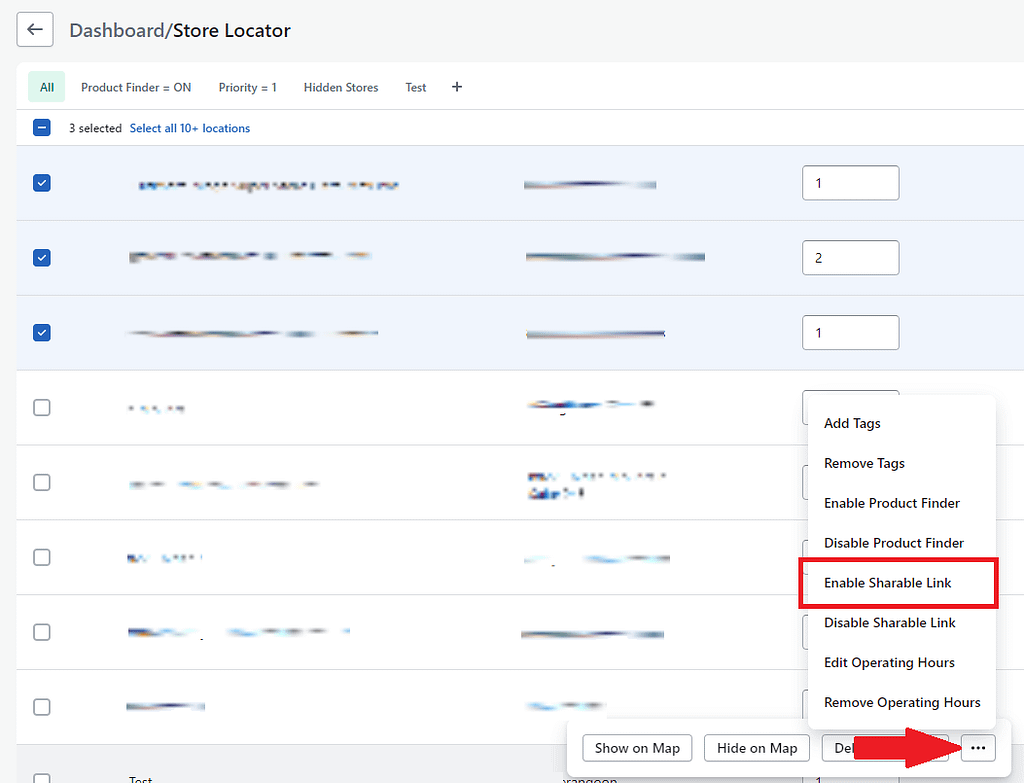Choose Add Tags in the menu

click(x=852, y=423)
